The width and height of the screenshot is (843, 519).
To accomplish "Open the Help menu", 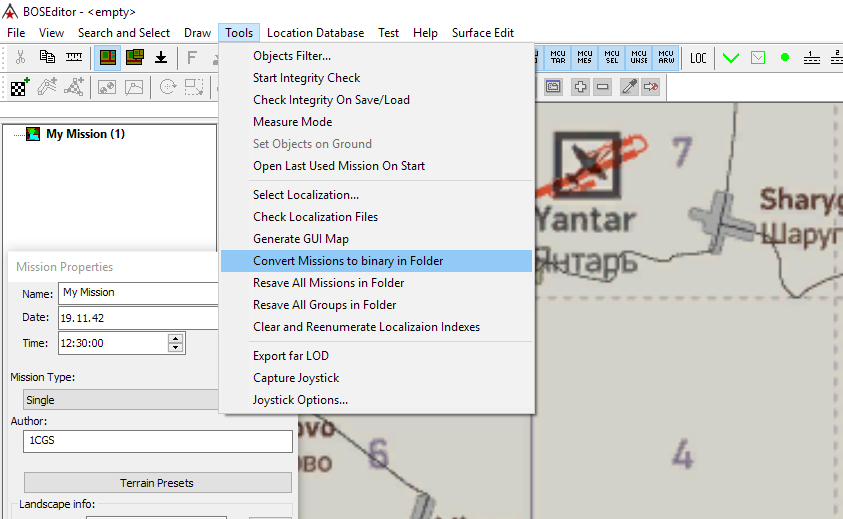I will tap(425, 33).
